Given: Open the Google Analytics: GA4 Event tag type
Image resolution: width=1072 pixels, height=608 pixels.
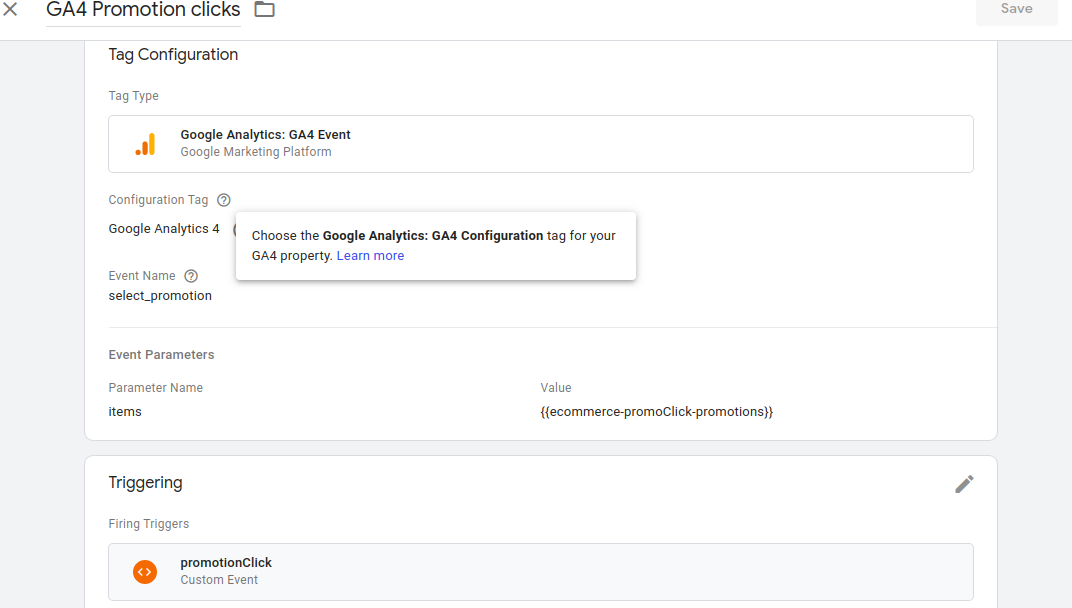Looking at the screenshot, I should point(540,144).
